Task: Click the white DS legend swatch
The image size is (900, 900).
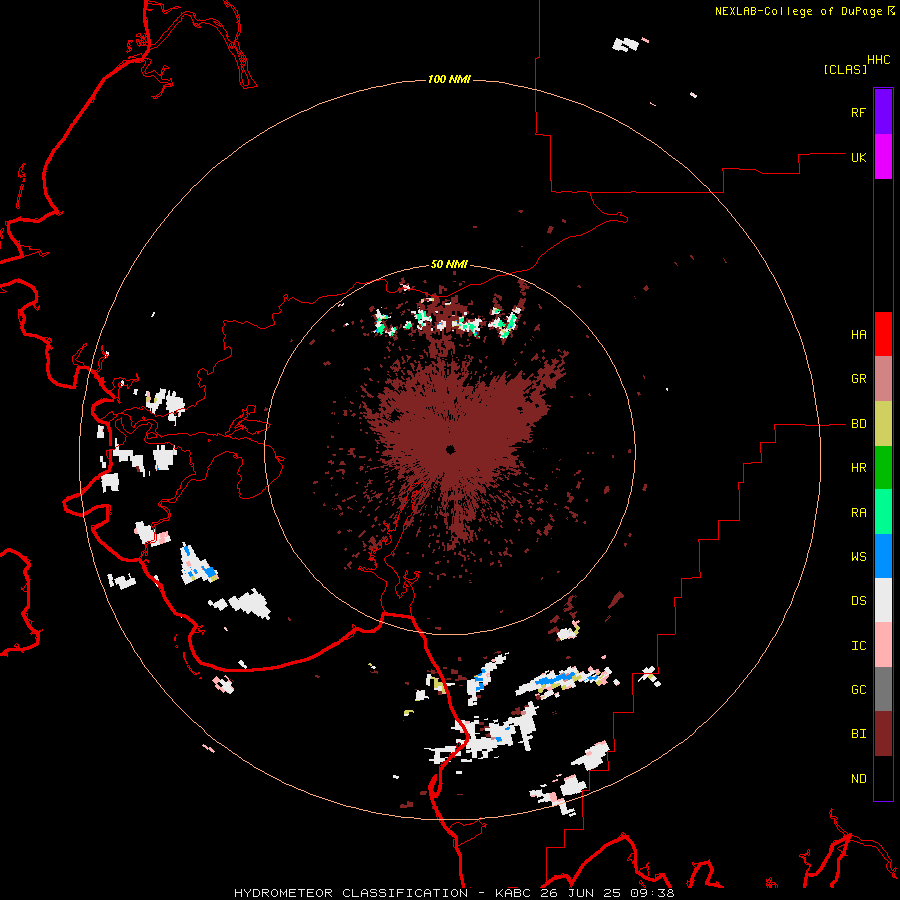Action: (x=883, y=600)
